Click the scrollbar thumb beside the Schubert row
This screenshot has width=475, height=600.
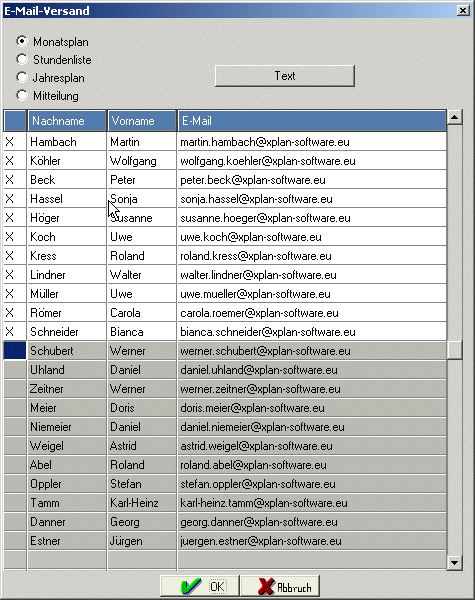[x=454, y=350]
